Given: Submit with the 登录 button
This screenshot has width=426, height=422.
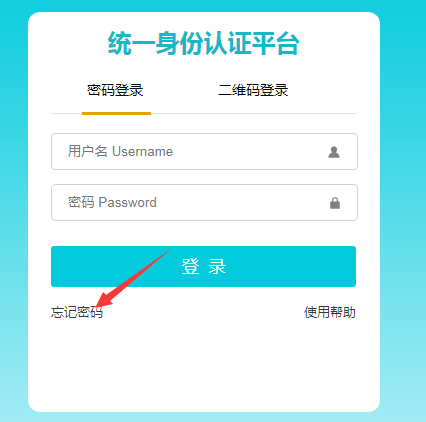Looking at the screenshot, I should pos(203,266).
